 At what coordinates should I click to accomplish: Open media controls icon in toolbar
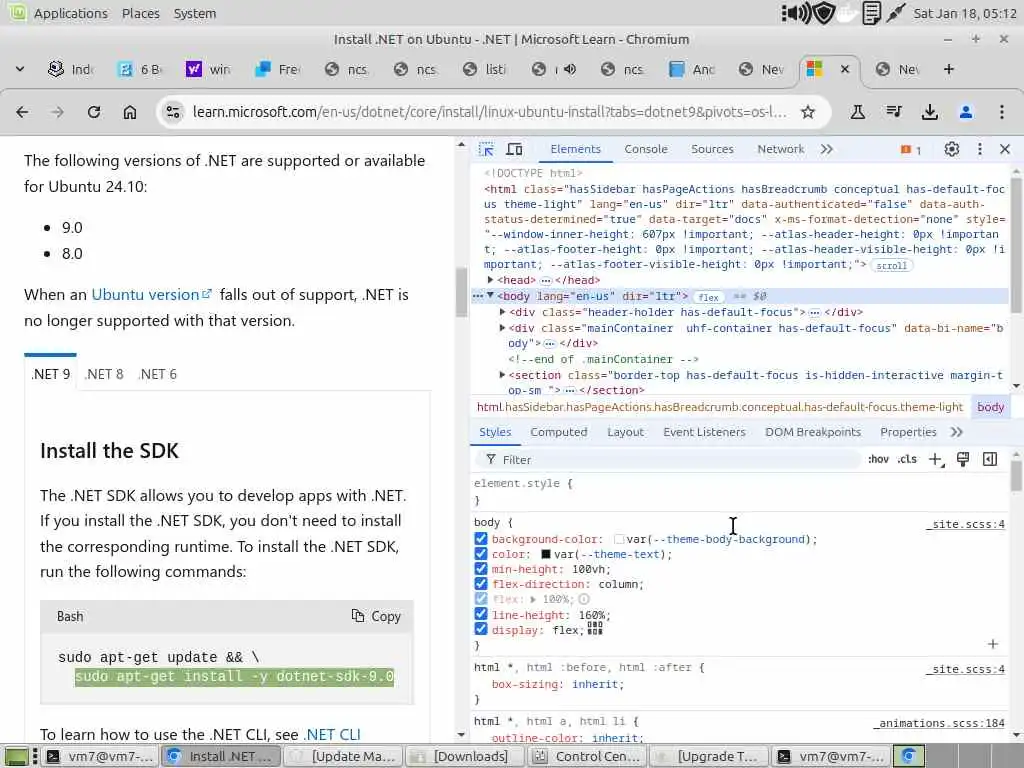tap(894, 112)
